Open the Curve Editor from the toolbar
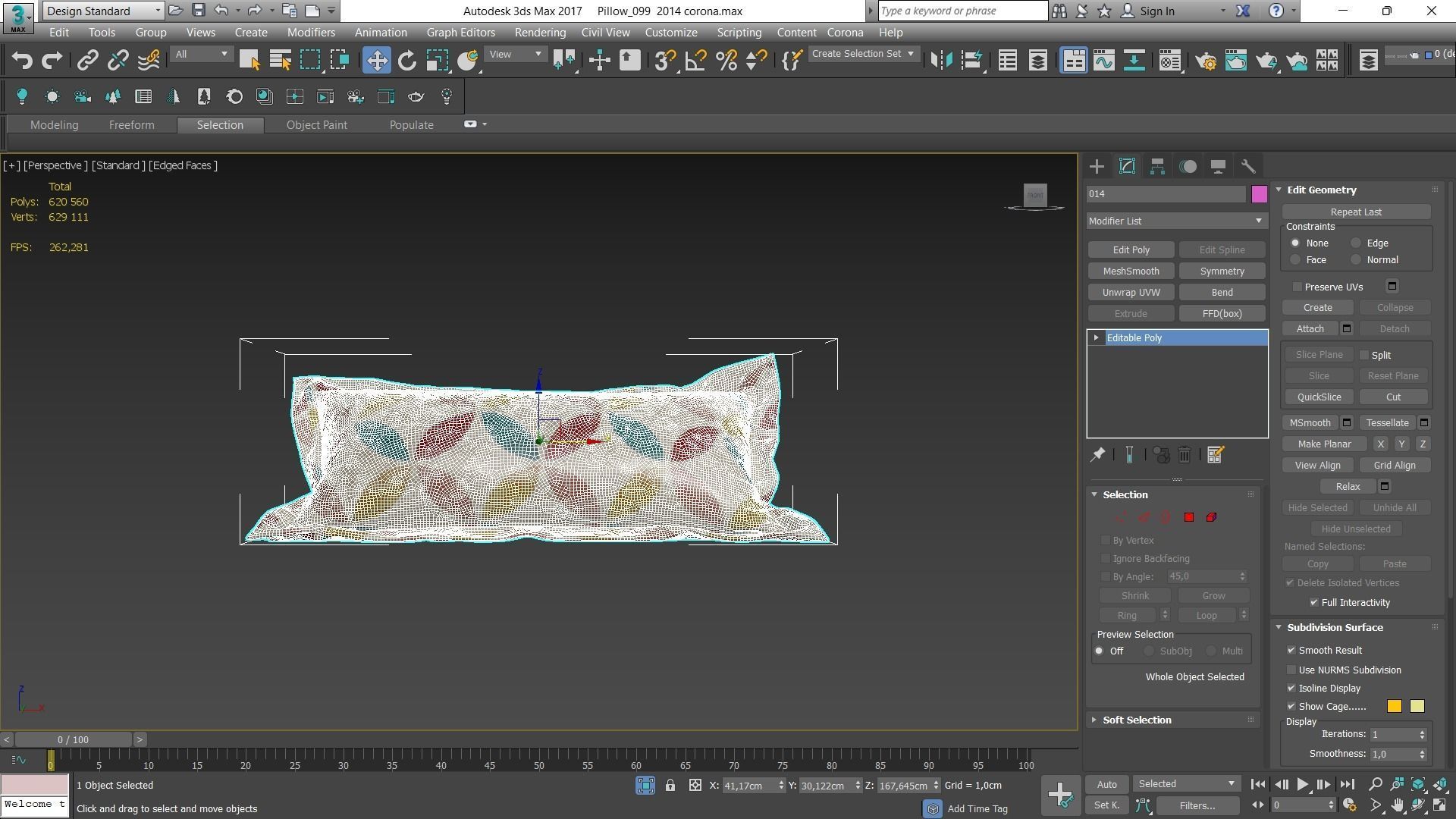Screen dimensions: 1456x819 pyautogui.click(x=1103, y=61)
